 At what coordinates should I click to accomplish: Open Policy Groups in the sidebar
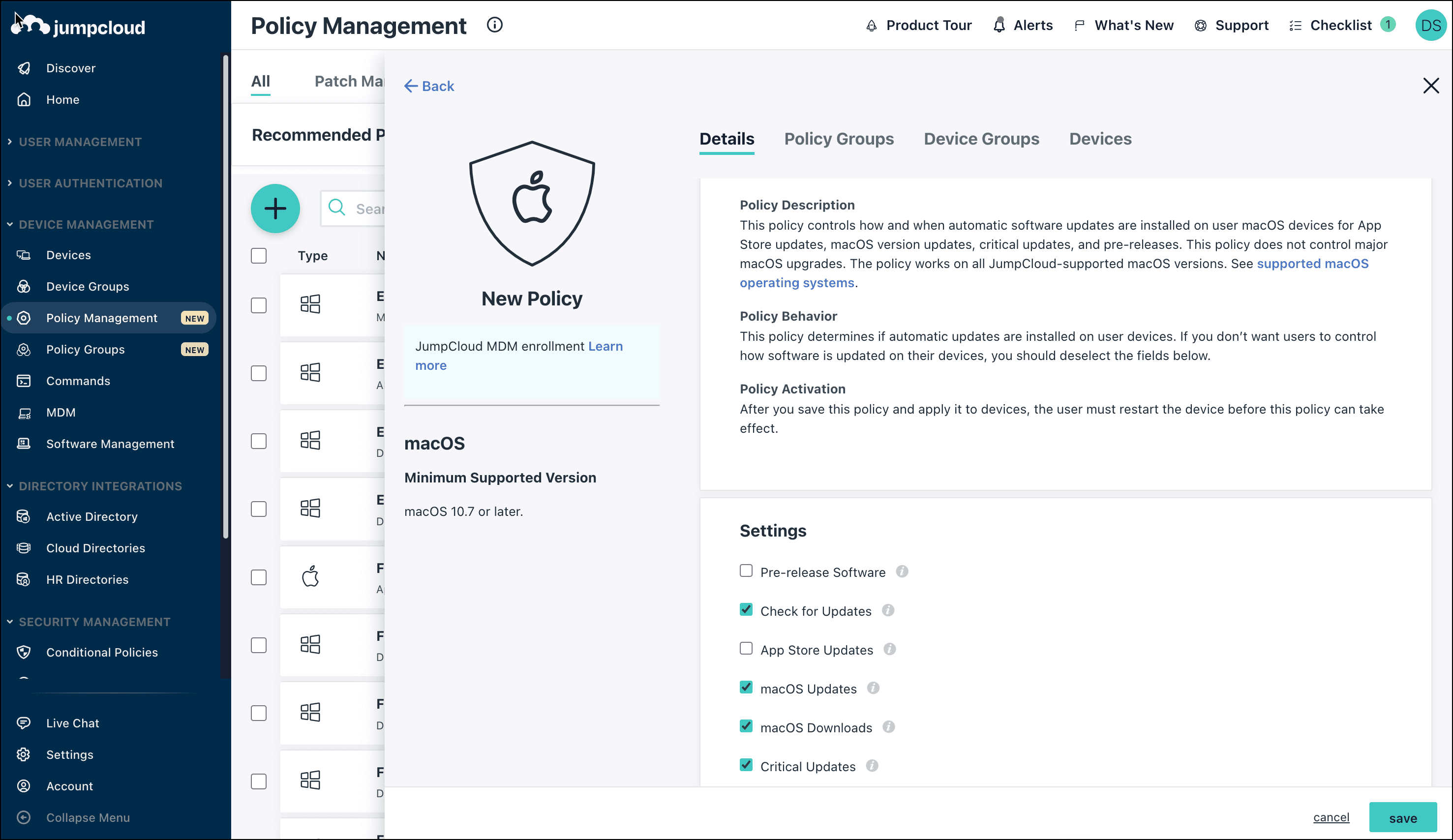click(x=85, y=349)
